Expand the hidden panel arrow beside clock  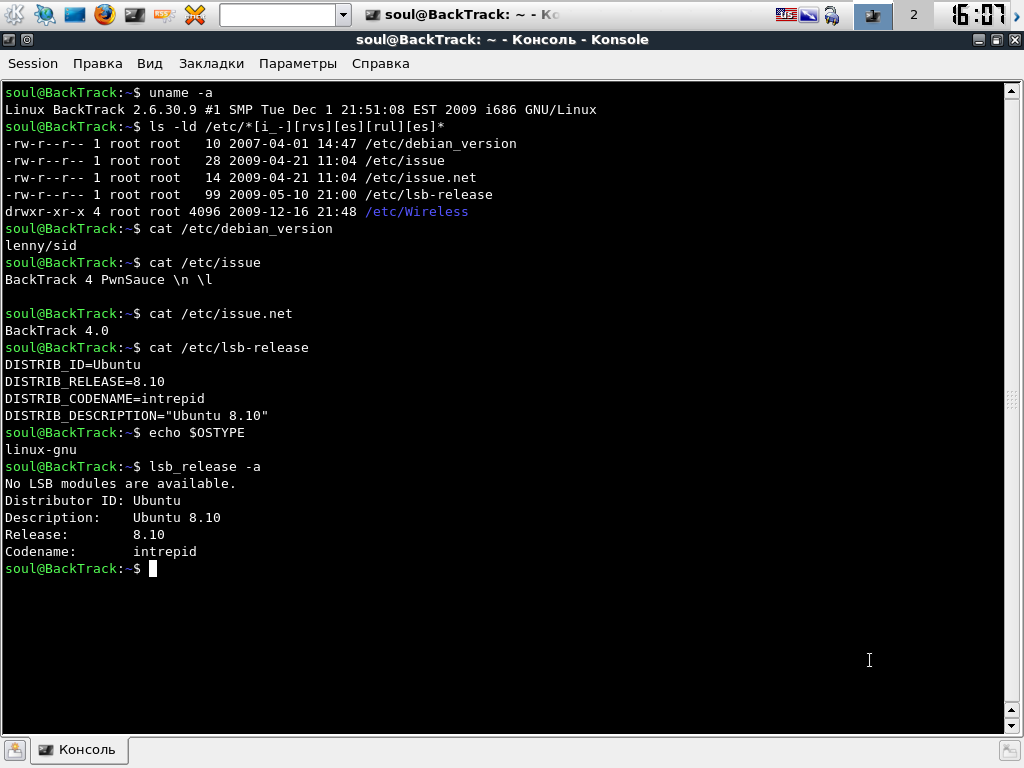point(1017,15)
